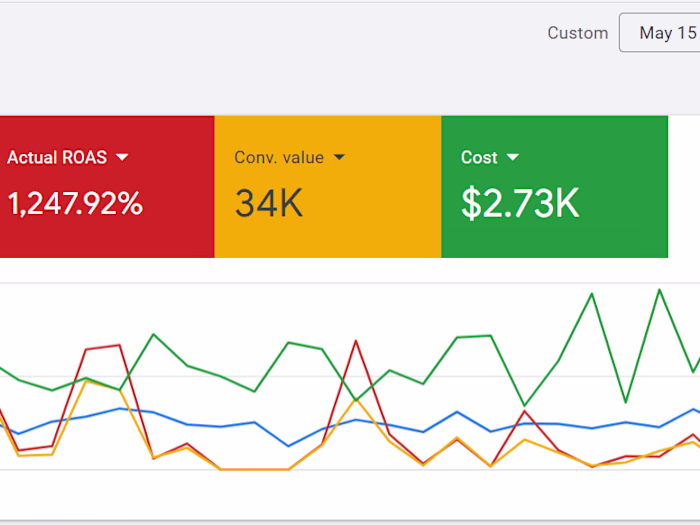Click the Custom date range label

coord(577,33)
